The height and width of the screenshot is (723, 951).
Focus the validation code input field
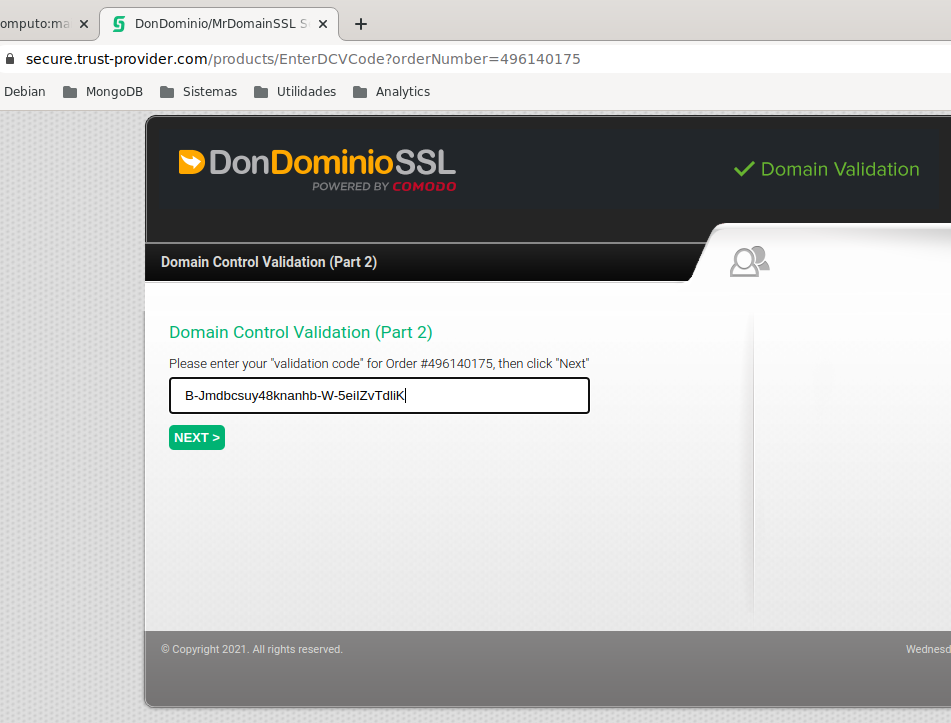pos(379,396)
